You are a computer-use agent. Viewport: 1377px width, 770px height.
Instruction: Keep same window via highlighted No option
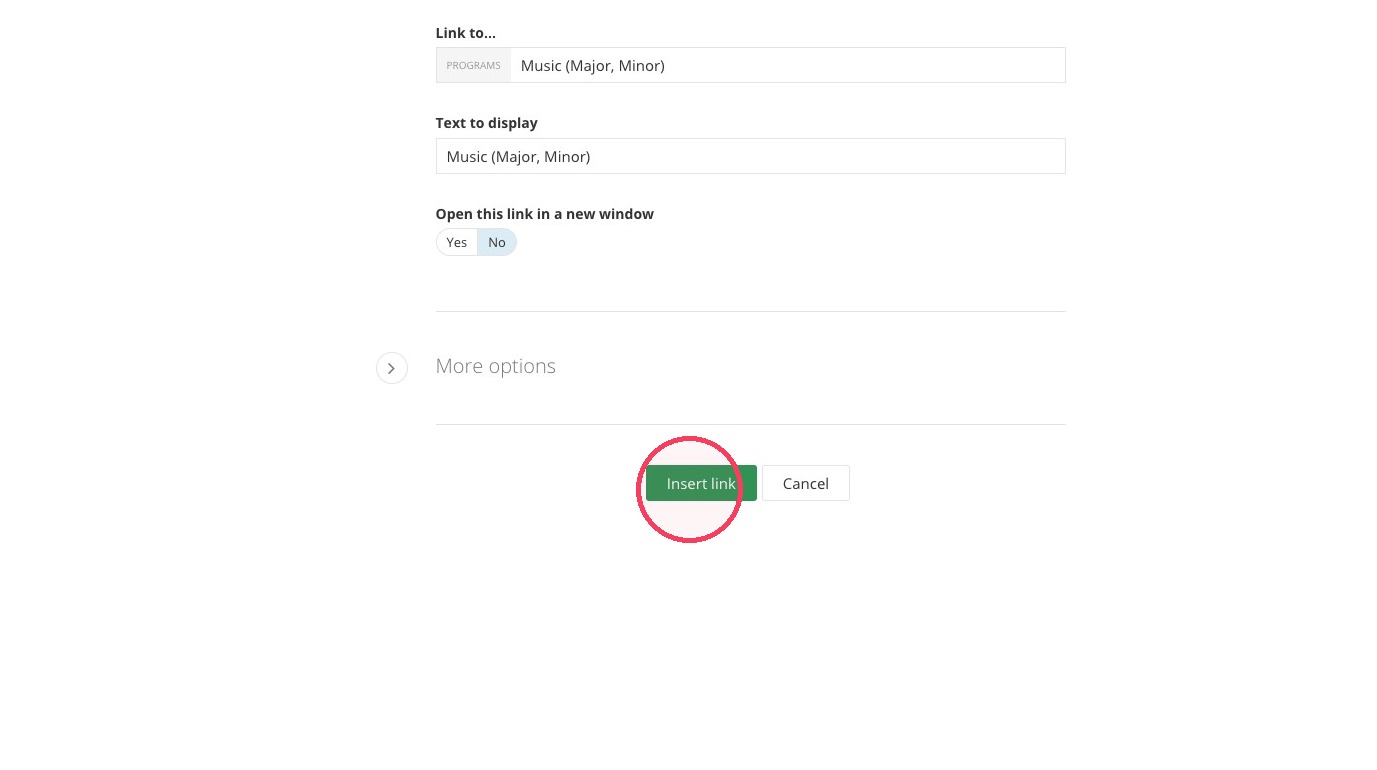(497, 242)
